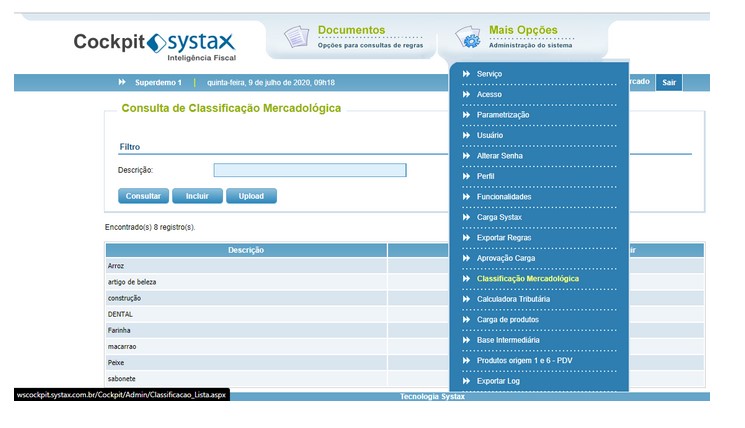Viewport: 745px width, 428px height.
Task: Click the double-arrow icon beside Classificação Mercadológica
Action: point(466,278)
